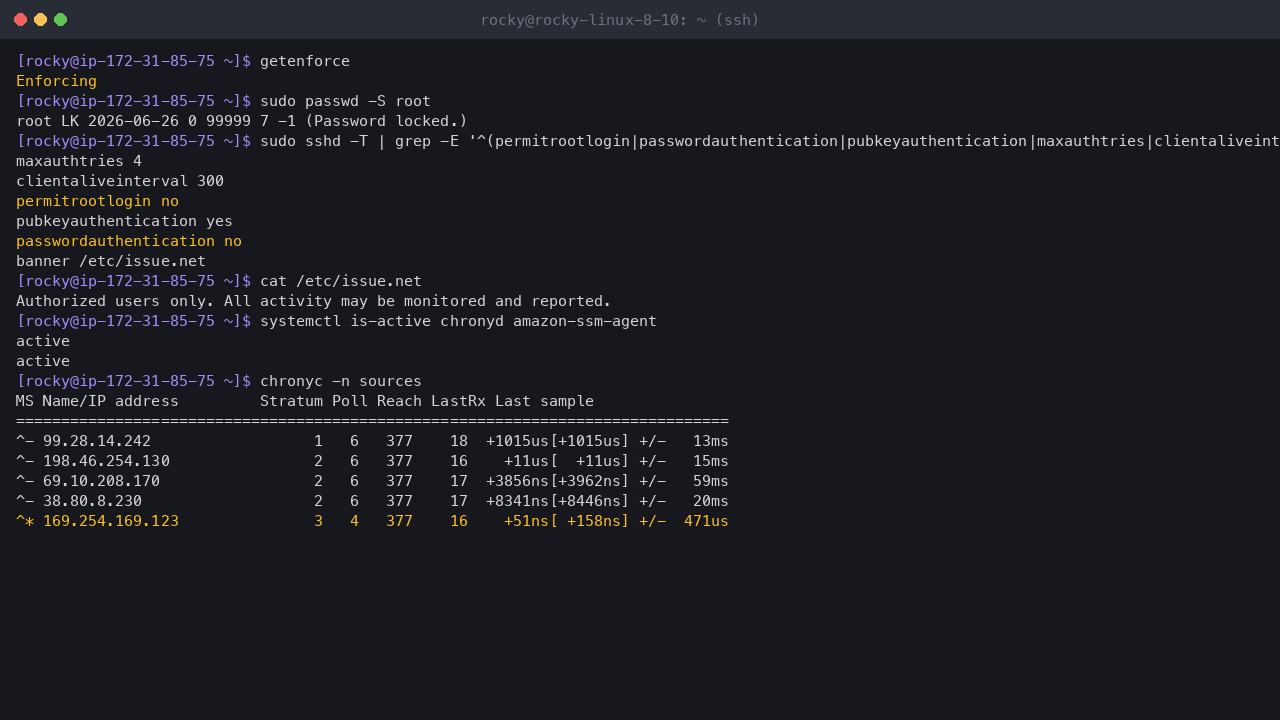1280x720 pixels.
Task: Close the terminal window with red button
Action: [20, 20]
